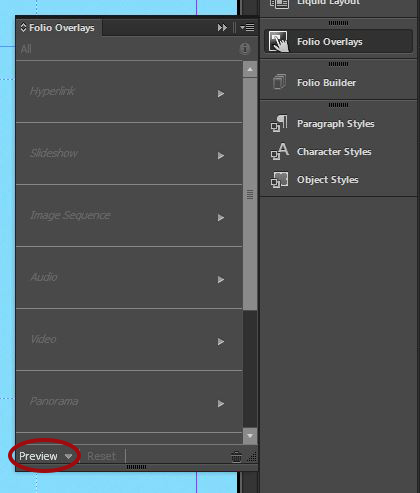Select the Audio overlay entry

(x=129, y=278)
